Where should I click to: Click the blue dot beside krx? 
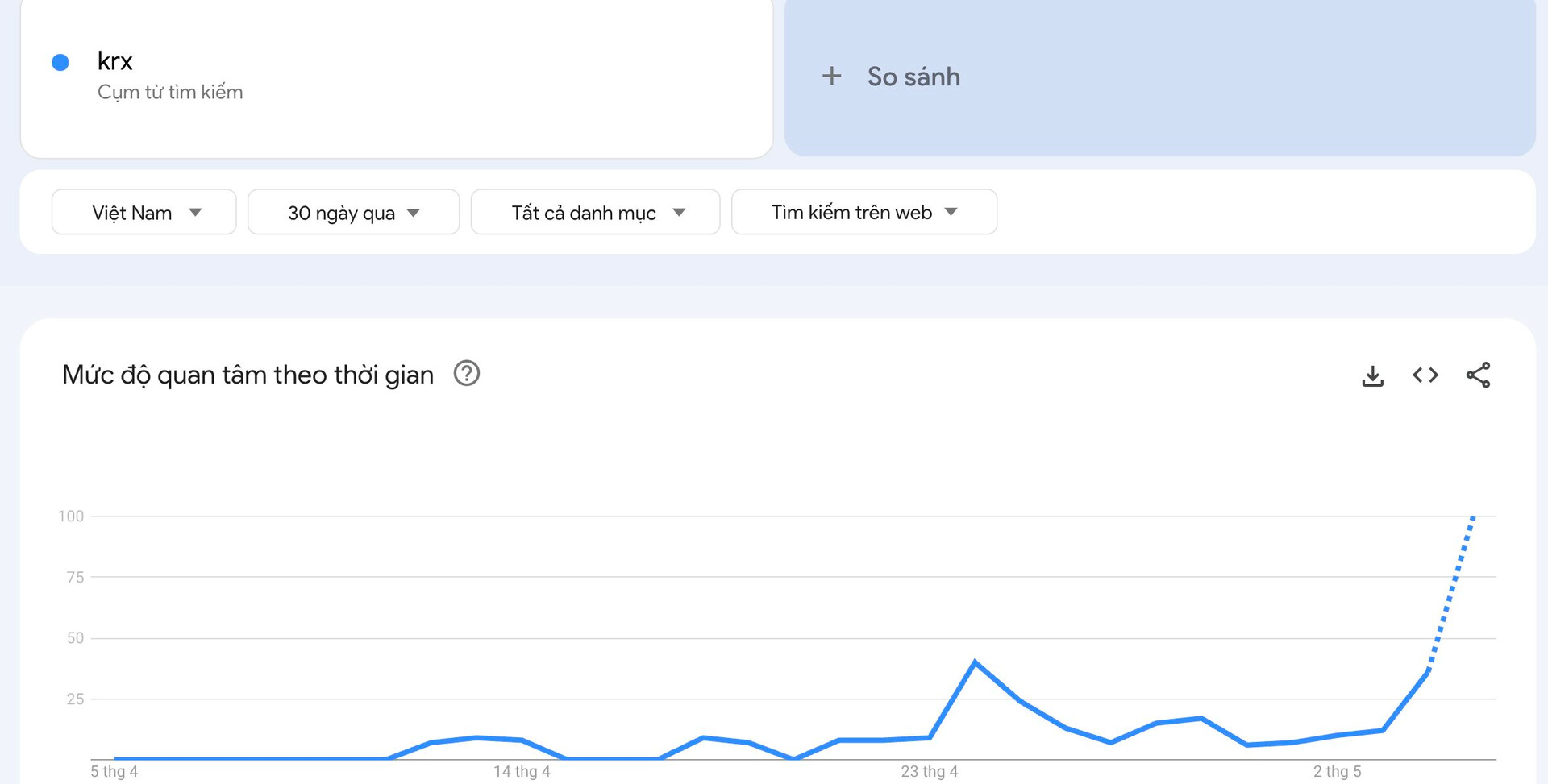(60, 63)
